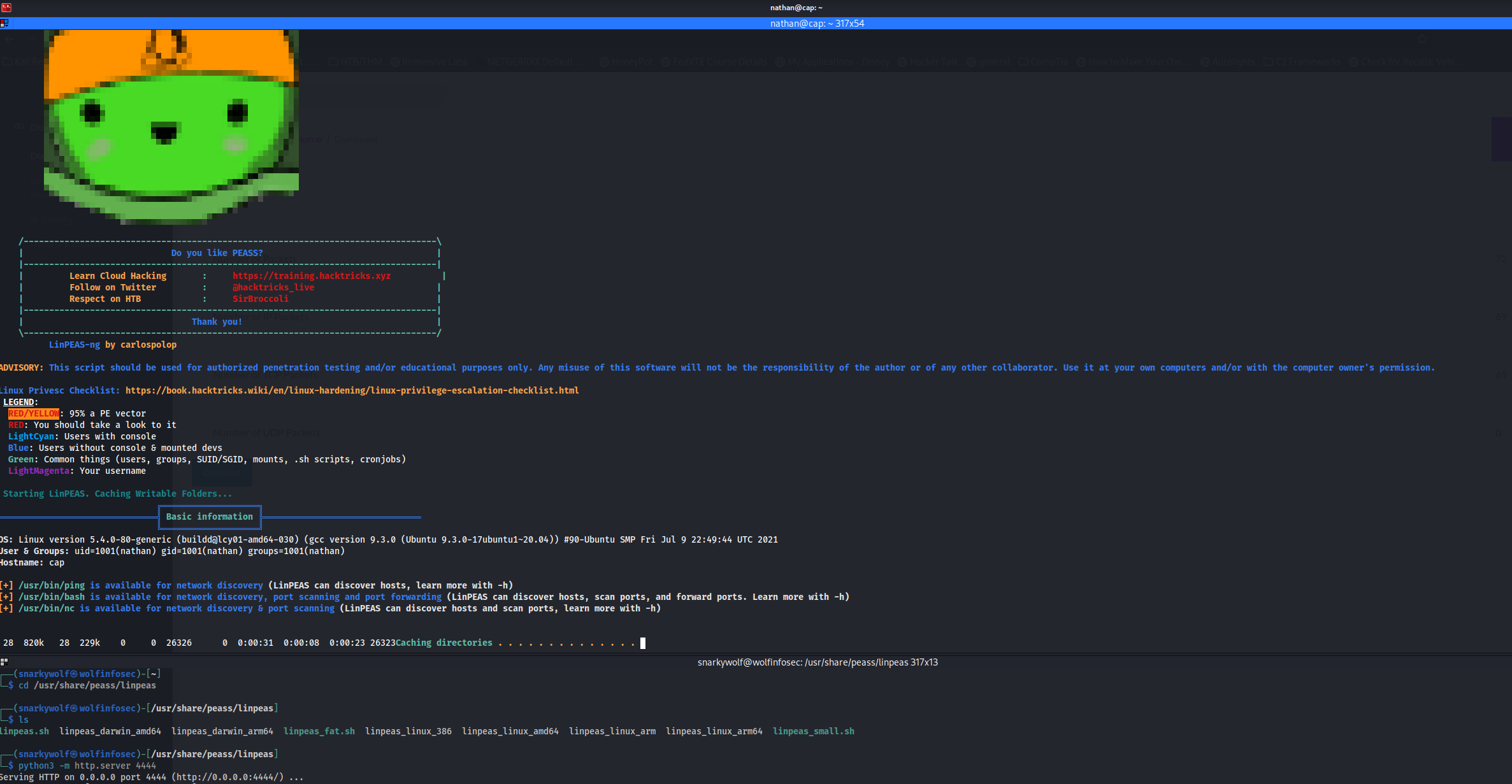The image size is (1512, 784).
Task: Click the @hacktricks_live Twitter handle
Action: click(273, 287)
